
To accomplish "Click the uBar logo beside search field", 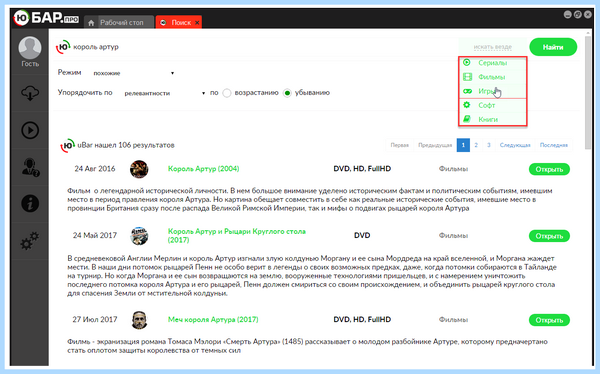I will [x=63, y=47].
